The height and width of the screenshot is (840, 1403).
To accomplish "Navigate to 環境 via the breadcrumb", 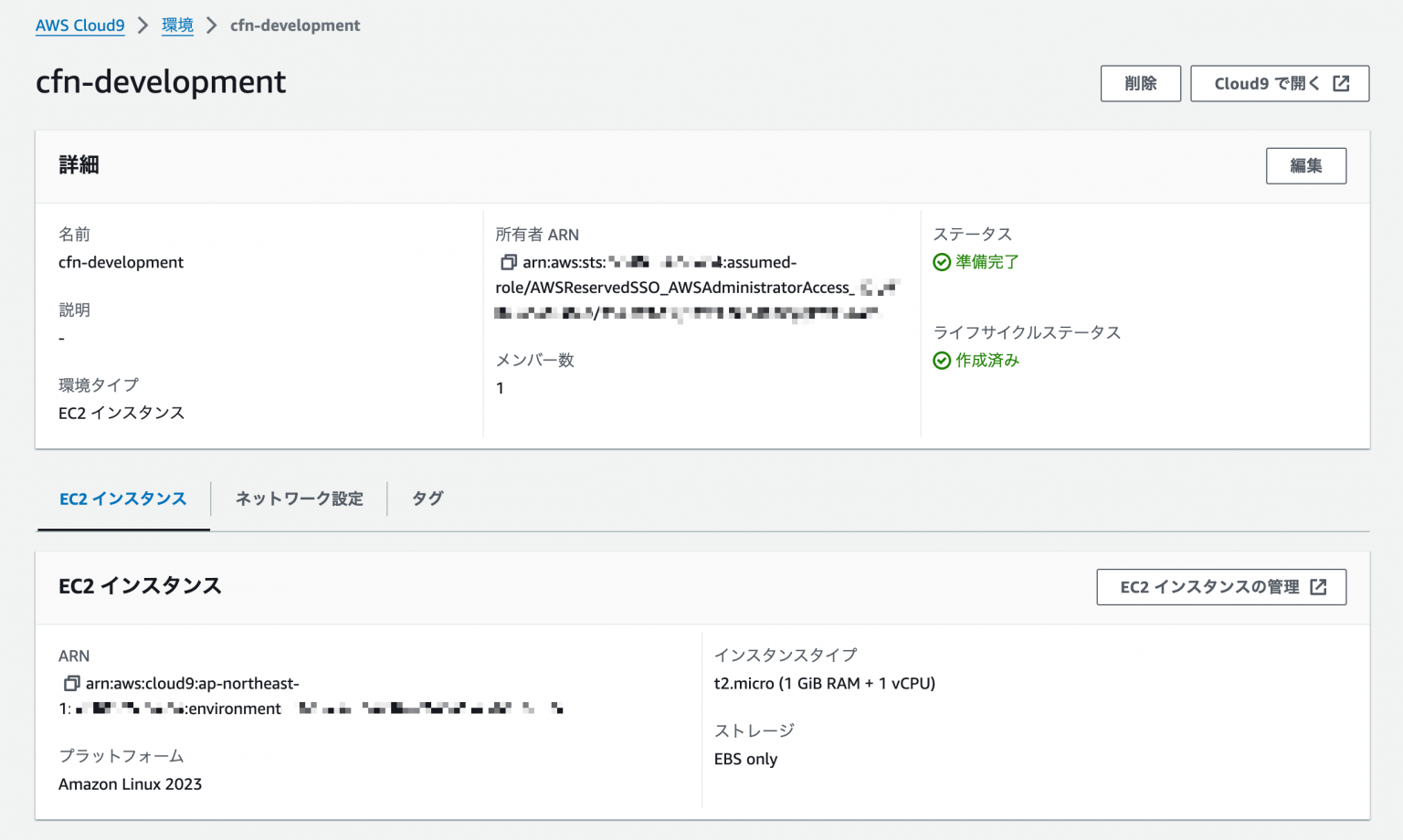I will pos(177,25).
